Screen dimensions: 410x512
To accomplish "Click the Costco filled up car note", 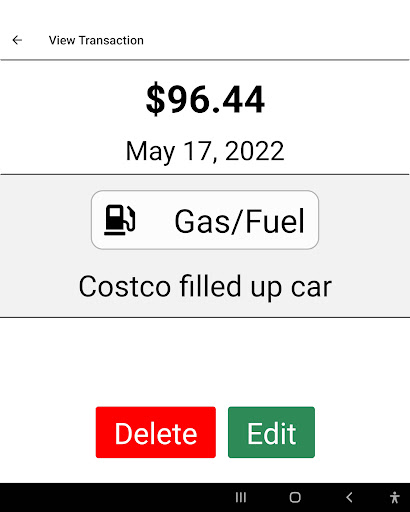I will pyautogui.click(x=205, y=286).
